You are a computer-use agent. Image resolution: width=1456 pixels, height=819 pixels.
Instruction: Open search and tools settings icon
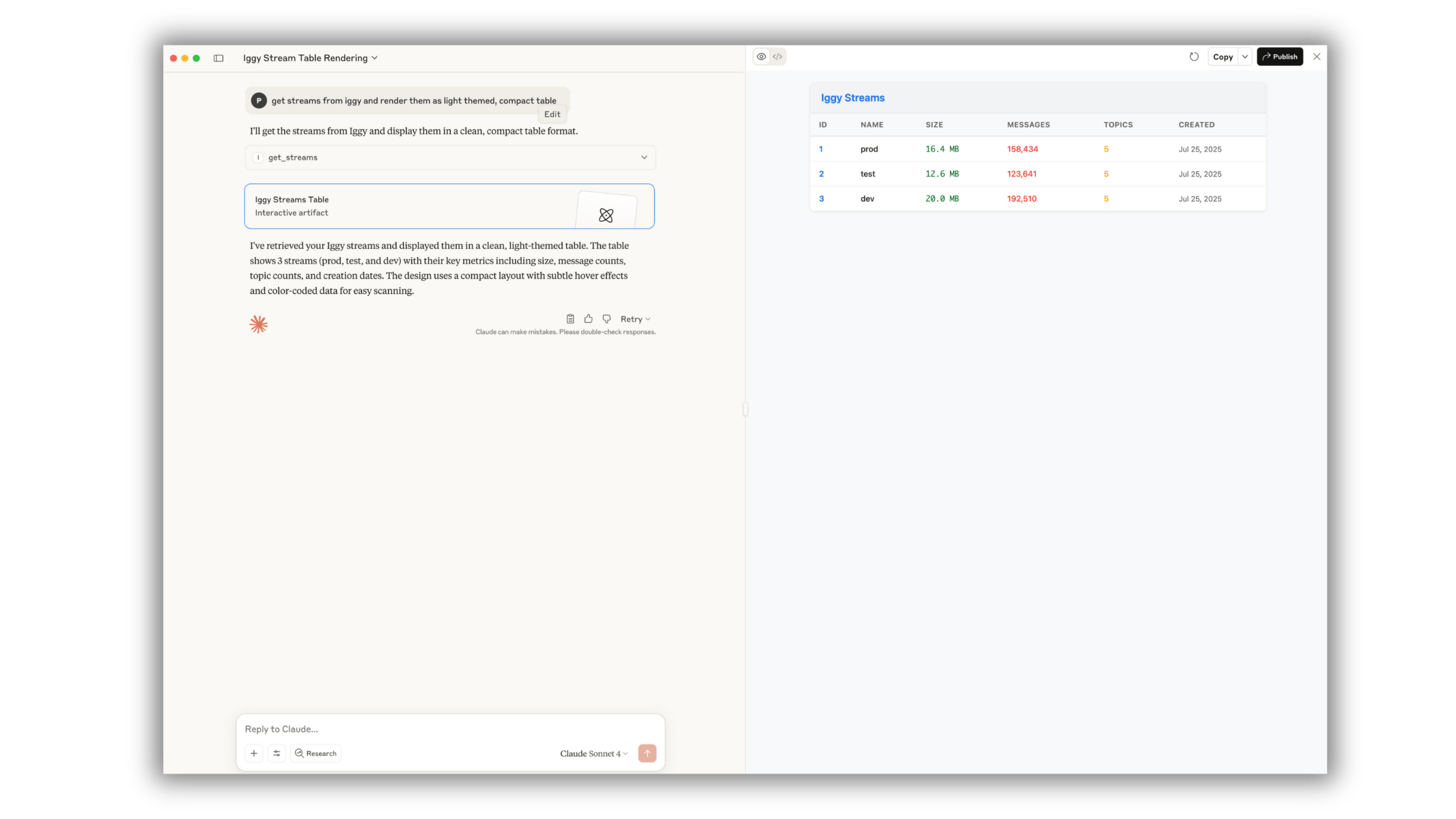pyautogui.click(x=277, y=753)
